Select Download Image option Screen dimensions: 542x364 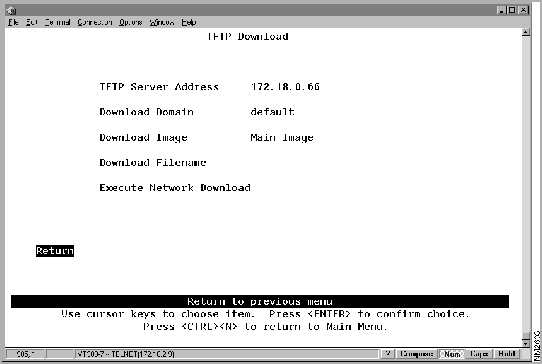(x=143, y=137)
